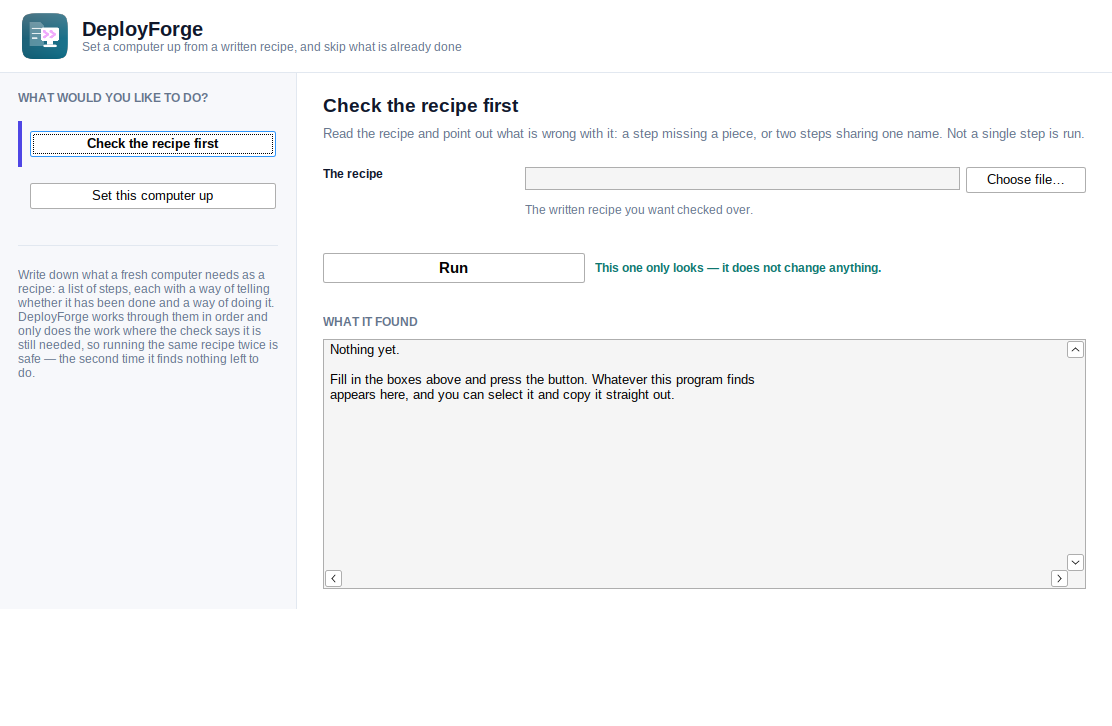1112x726 pixels.
Task: Select 'Check the recipe first' option
Action: tap(152, 144)
